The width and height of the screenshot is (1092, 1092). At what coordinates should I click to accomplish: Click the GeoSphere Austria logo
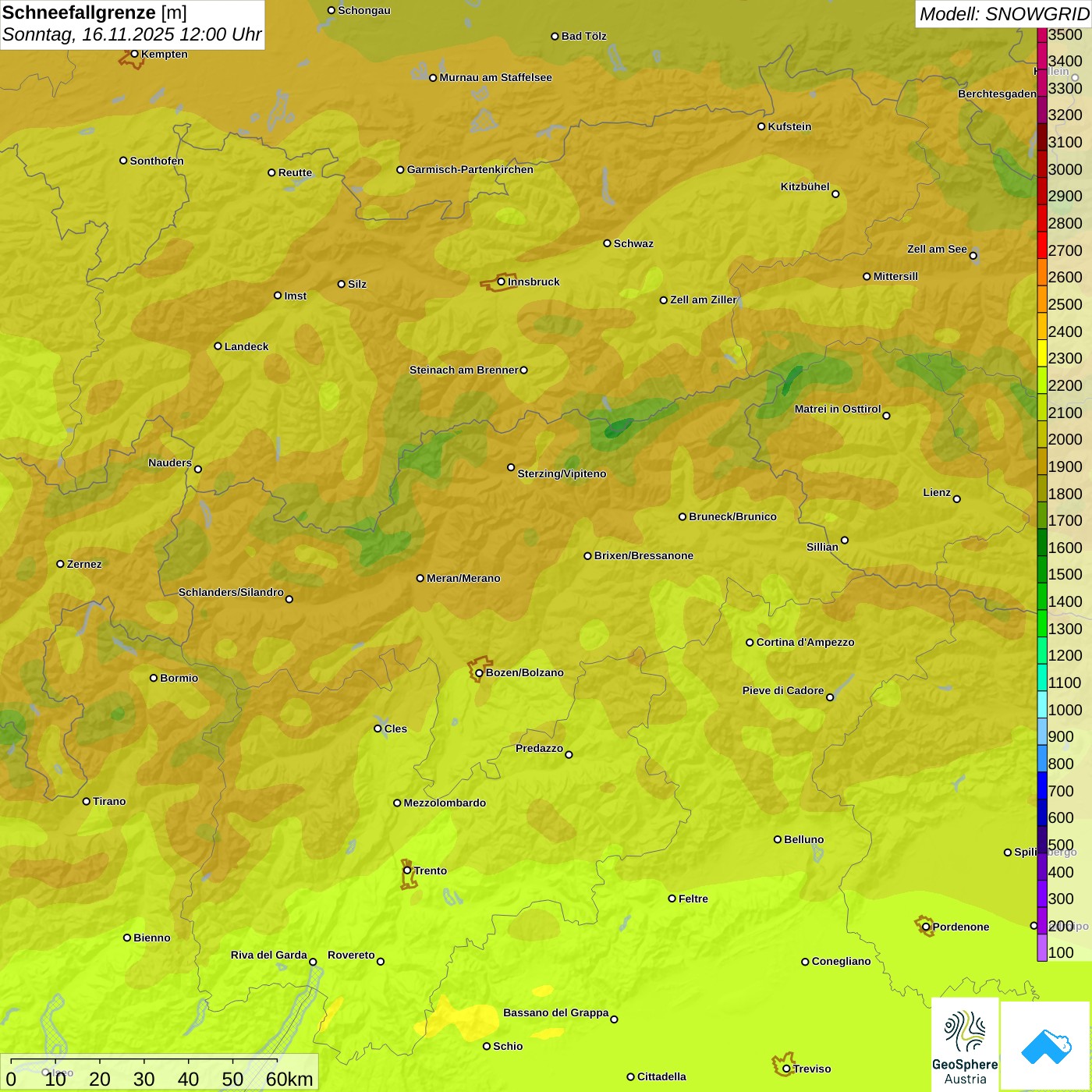coord(965,1044)
